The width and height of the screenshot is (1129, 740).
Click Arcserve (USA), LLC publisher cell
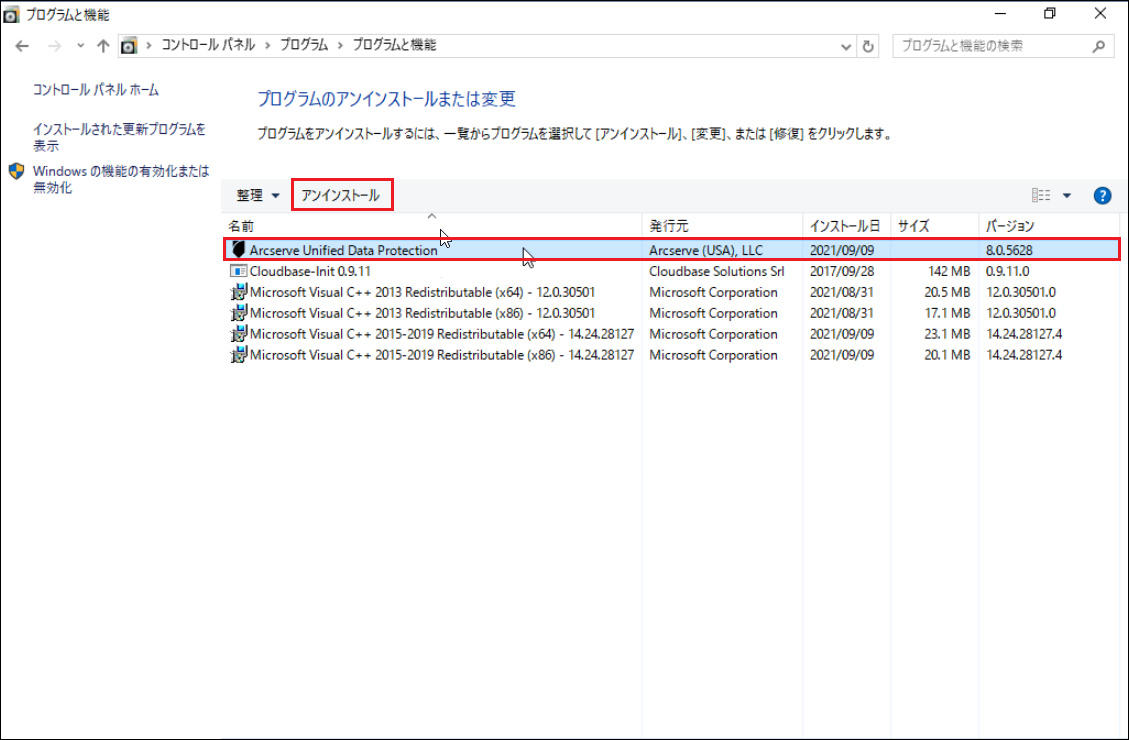tap(706, 251)
